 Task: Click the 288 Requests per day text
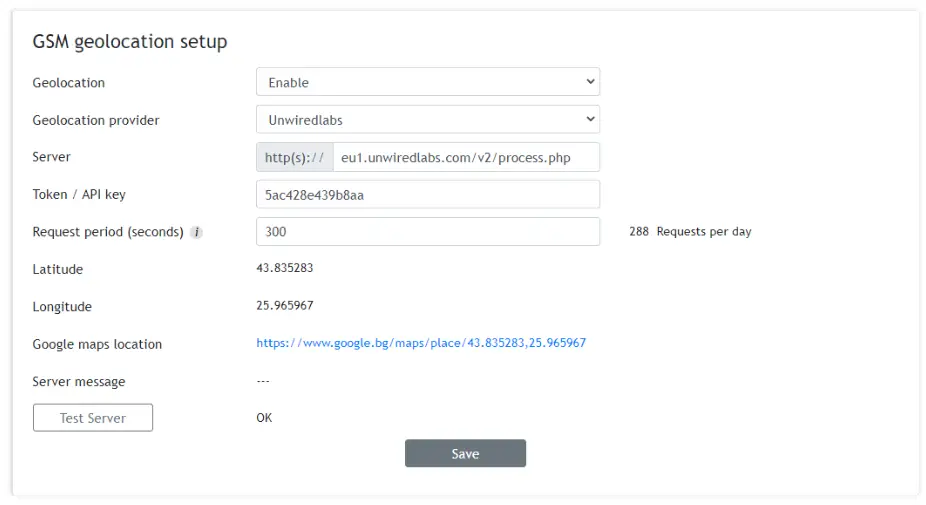tap(690, 232)
